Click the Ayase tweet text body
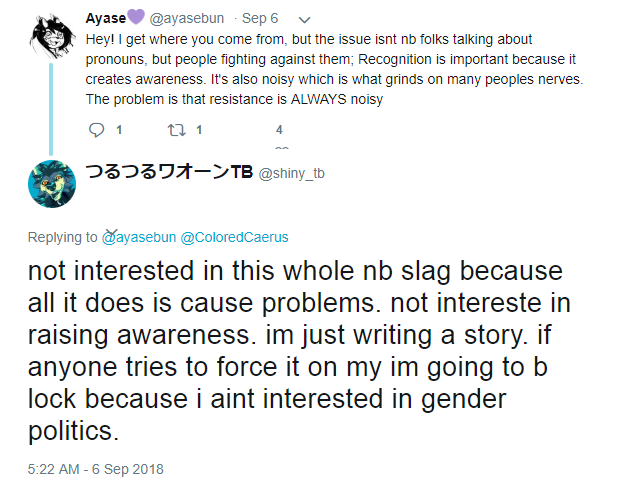622x489 pixels. pyautogui.click(x=334, y=69)
